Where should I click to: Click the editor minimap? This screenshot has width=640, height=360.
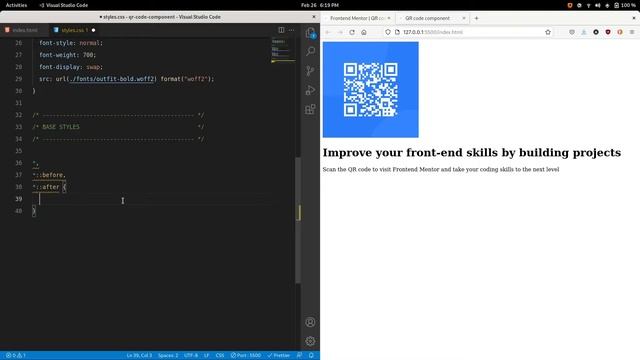[283, 51]
